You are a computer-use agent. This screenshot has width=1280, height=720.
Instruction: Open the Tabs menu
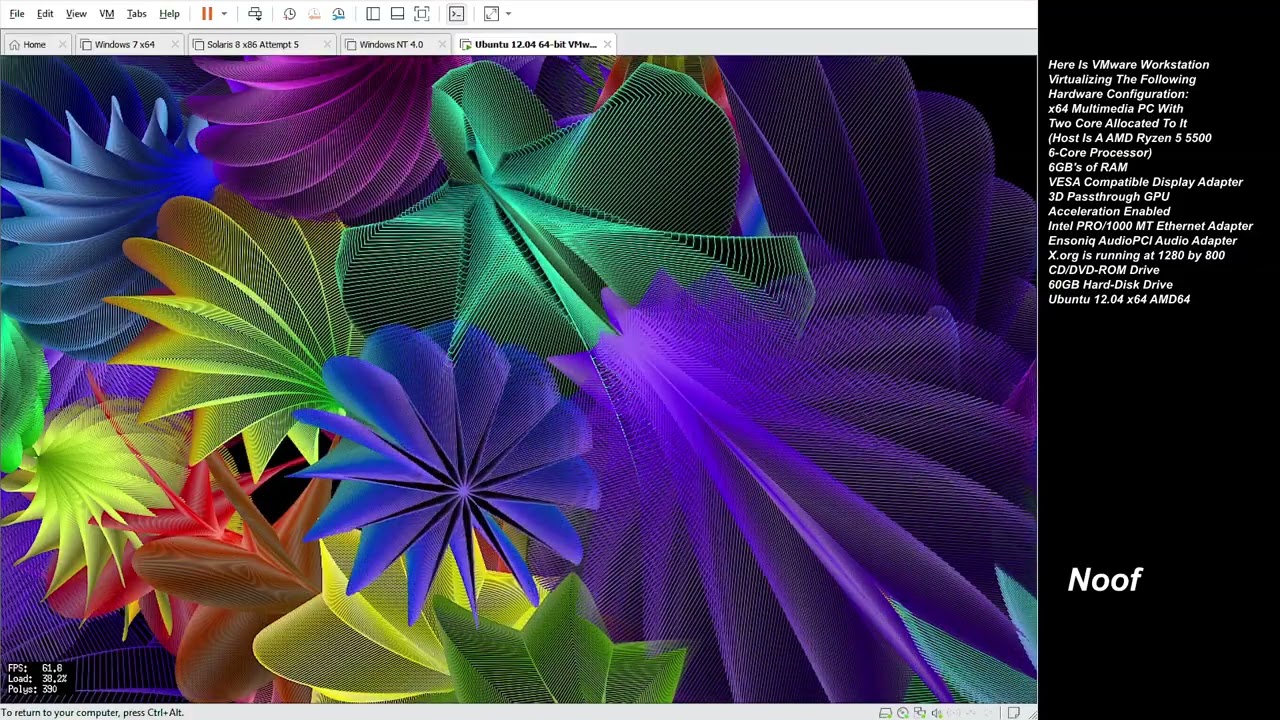click(x=136, y=14)
